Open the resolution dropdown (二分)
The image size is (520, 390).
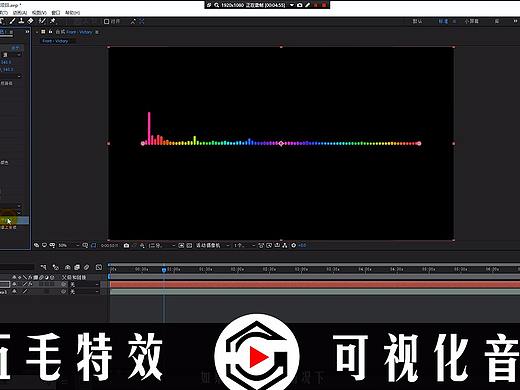(x=162, y=245)
